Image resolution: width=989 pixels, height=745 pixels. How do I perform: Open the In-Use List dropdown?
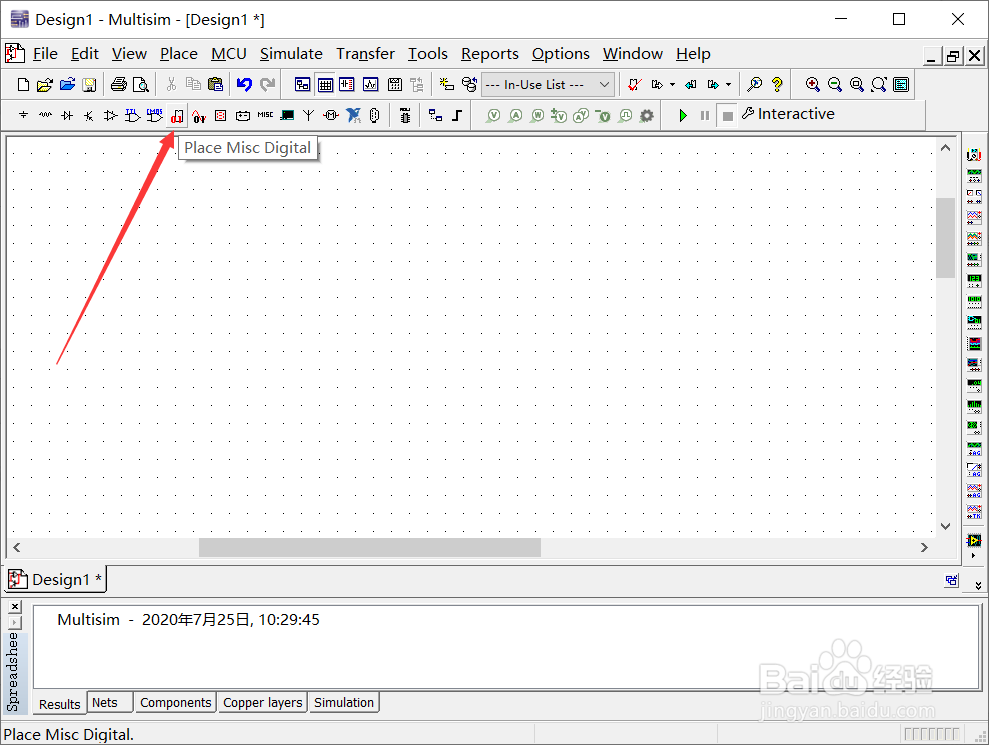[x=547, y=85]
